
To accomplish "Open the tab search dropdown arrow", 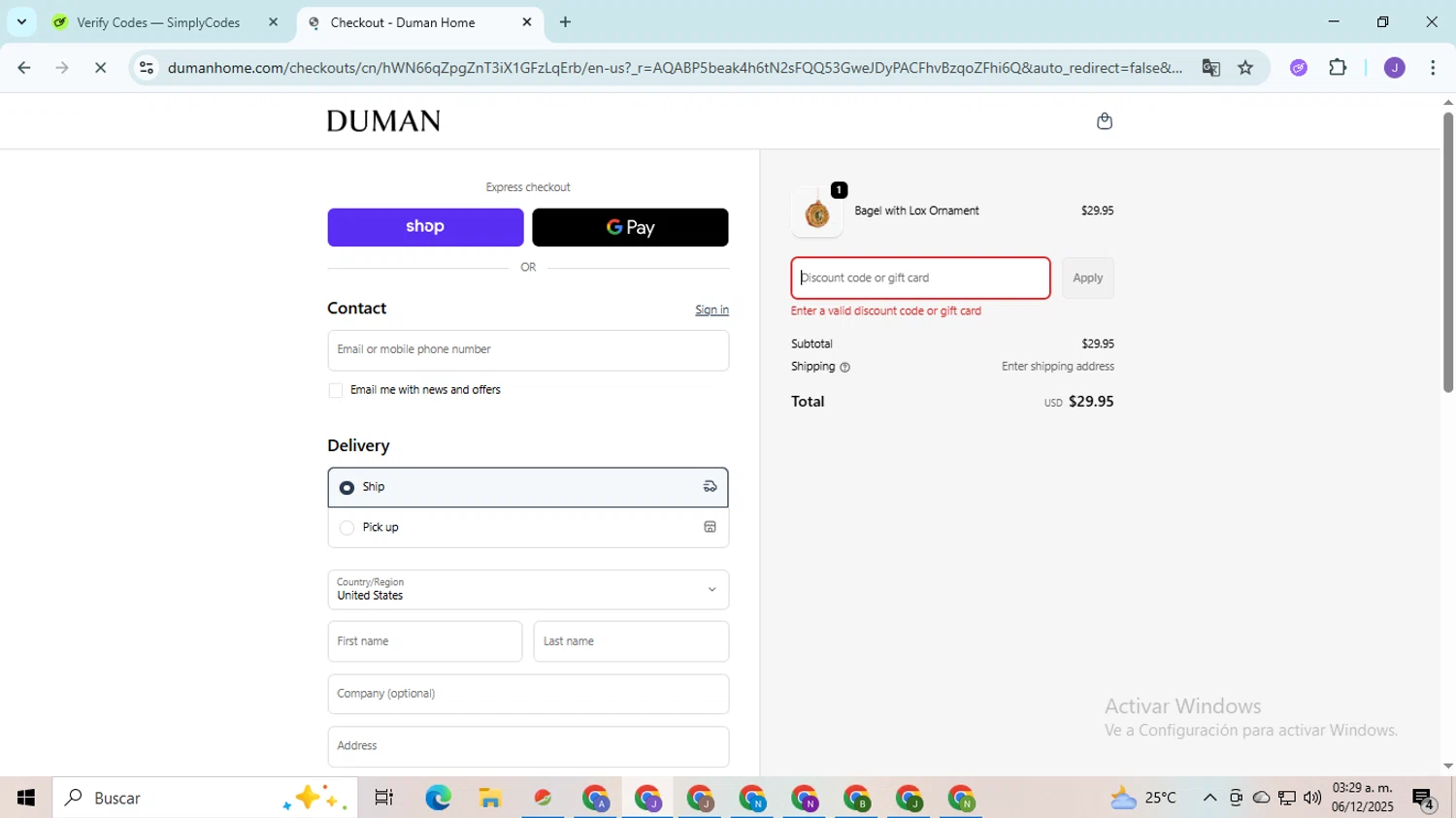I will coord(21,21).
